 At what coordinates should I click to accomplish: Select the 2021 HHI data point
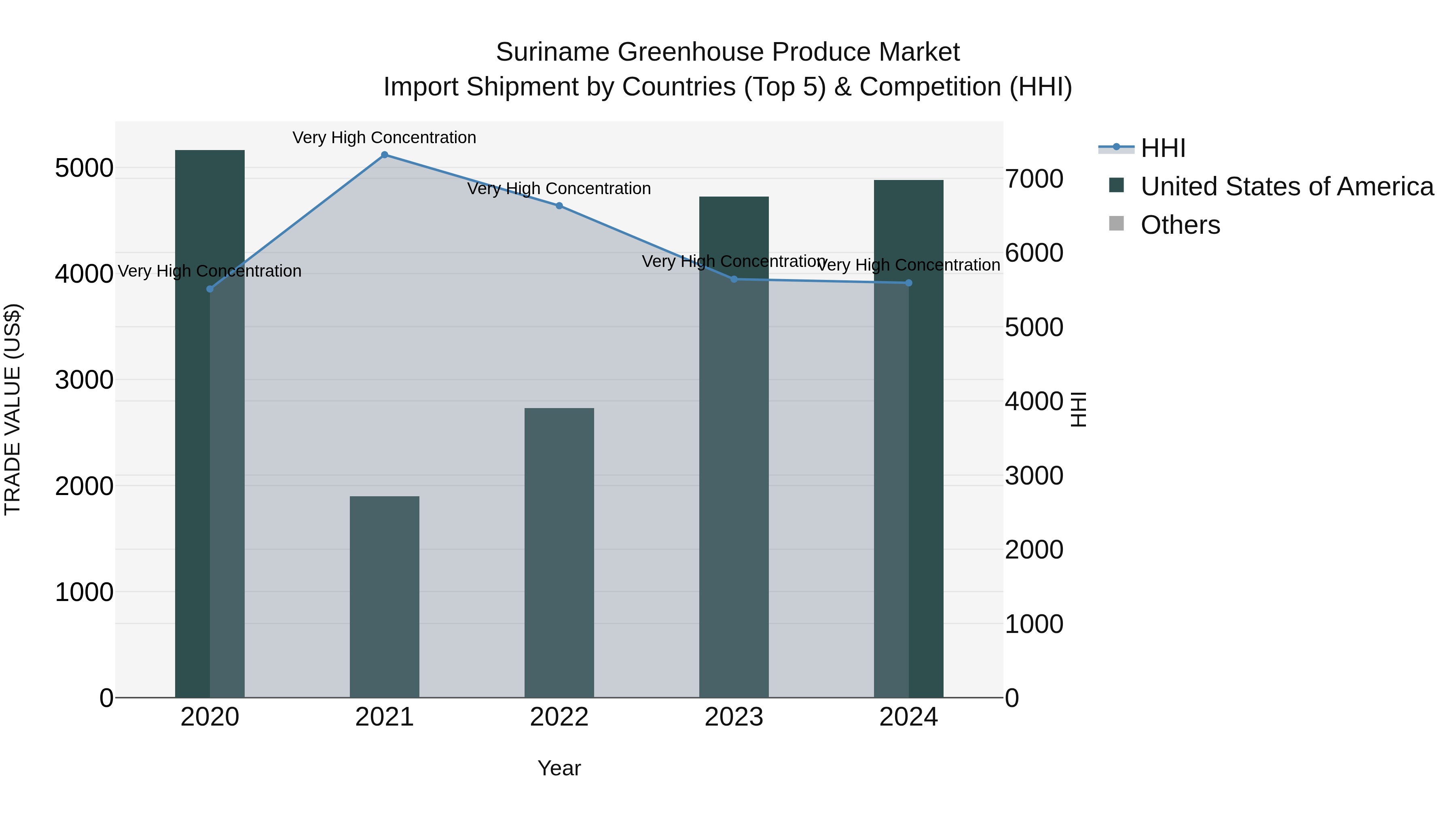click(x=384, y=155)
